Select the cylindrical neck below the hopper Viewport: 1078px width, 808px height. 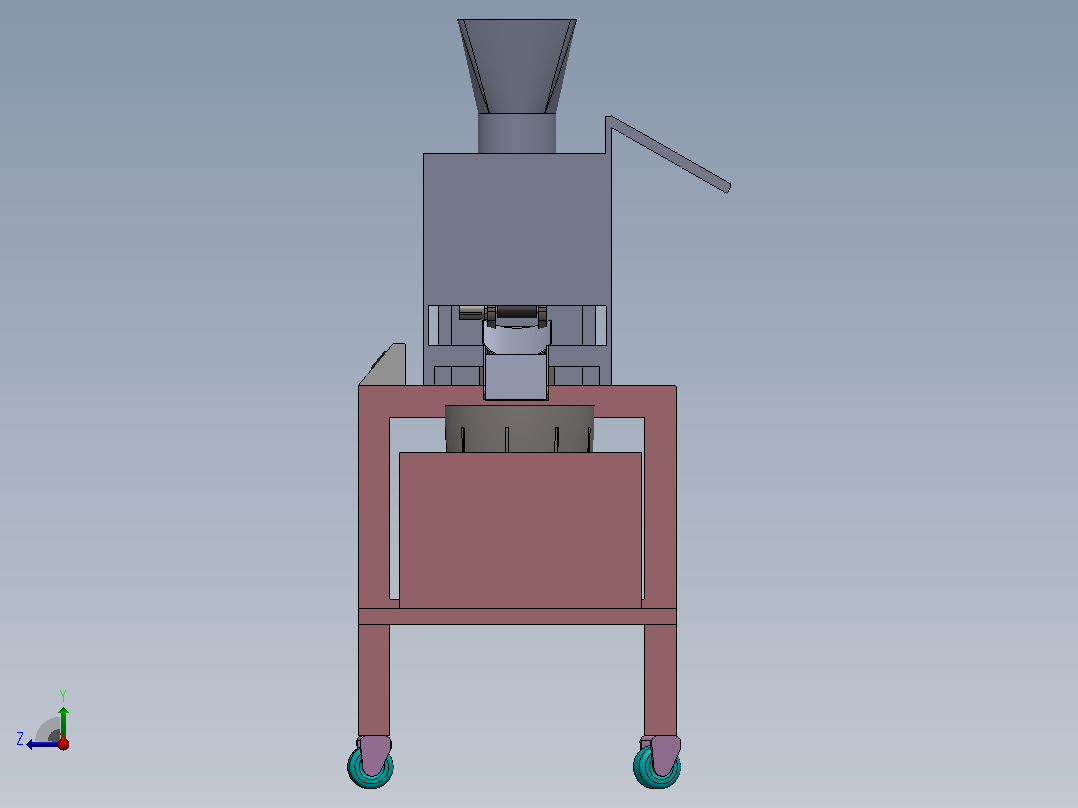(517, 133)
